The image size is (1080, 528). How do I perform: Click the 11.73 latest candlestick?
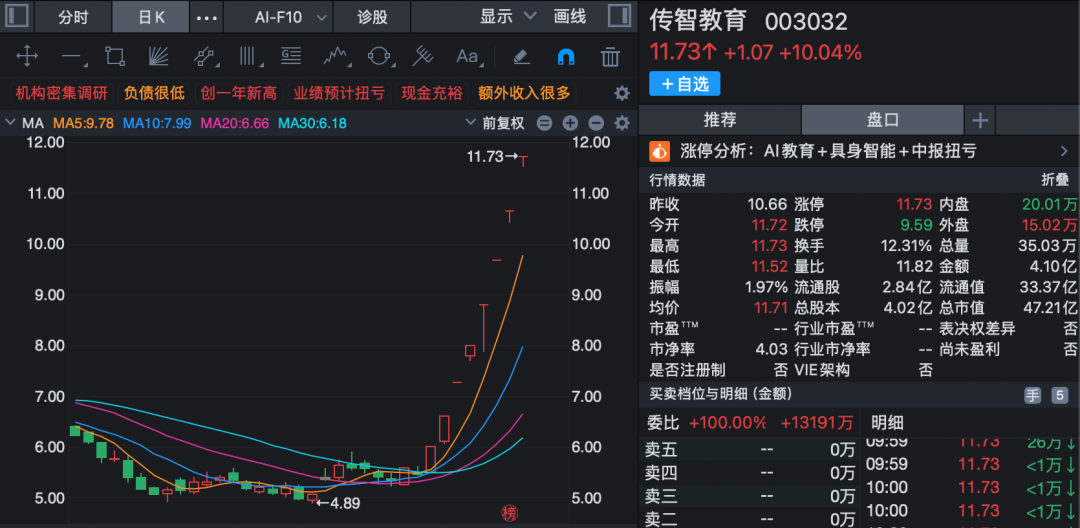(x=523, y=161)
